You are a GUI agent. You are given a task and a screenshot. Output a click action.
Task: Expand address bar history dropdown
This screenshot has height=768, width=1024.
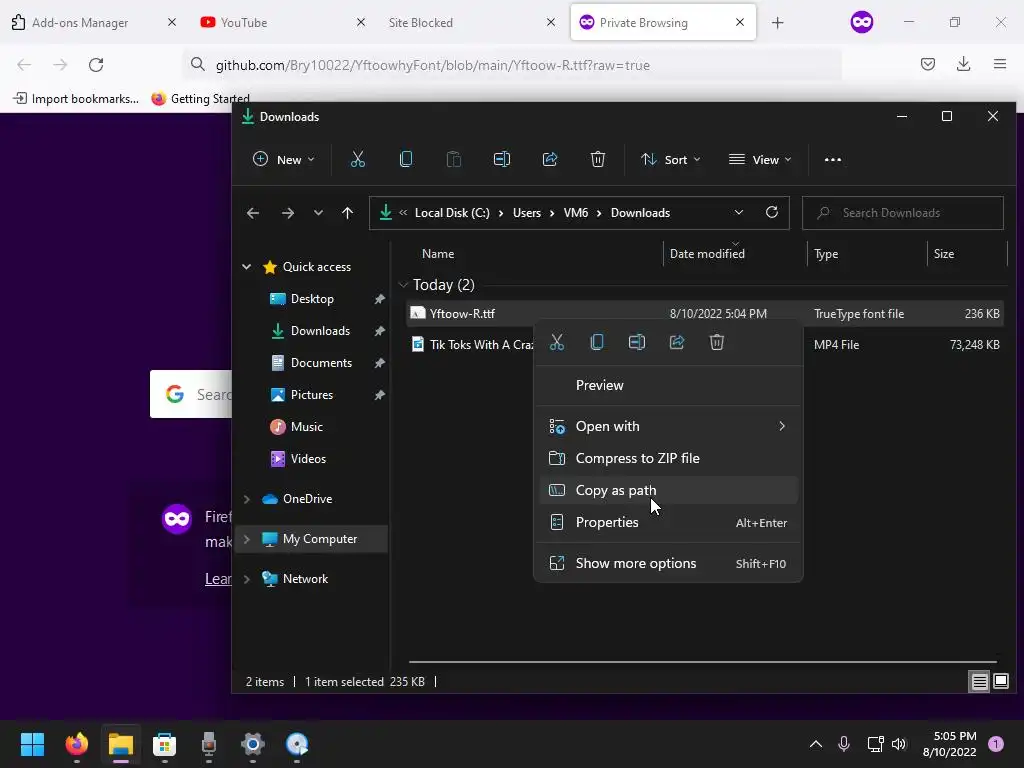(x=739, y=213)
